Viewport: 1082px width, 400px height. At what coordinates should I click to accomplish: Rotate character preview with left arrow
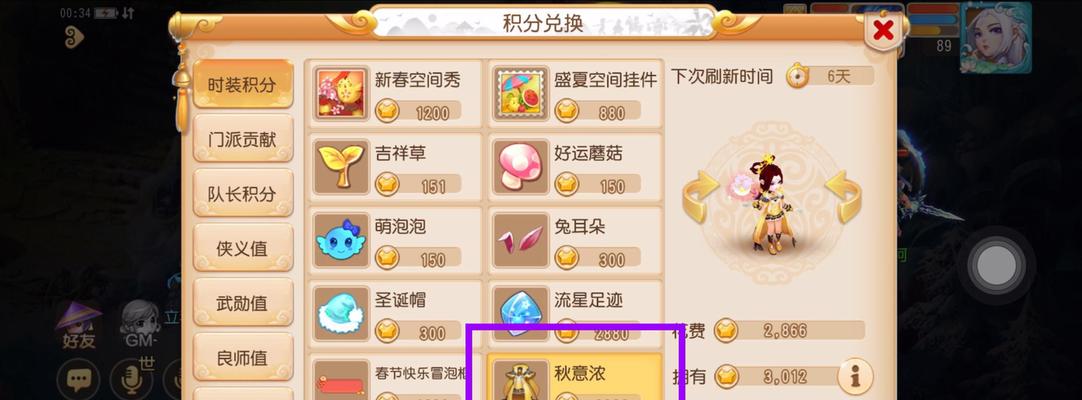point(700,197)
